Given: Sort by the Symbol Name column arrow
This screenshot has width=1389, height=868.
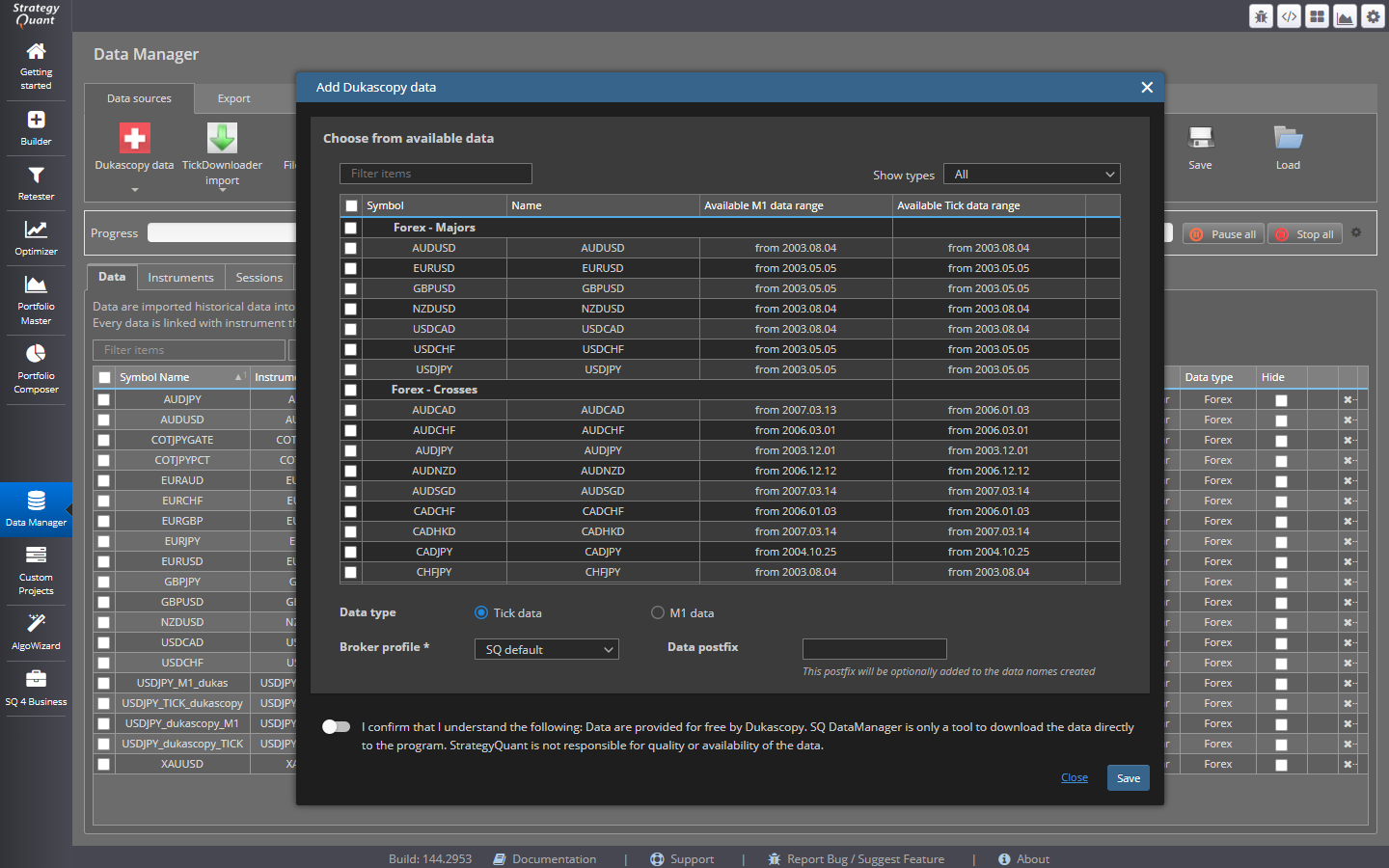Looking at the screenshot, I should tap(238, 377).
